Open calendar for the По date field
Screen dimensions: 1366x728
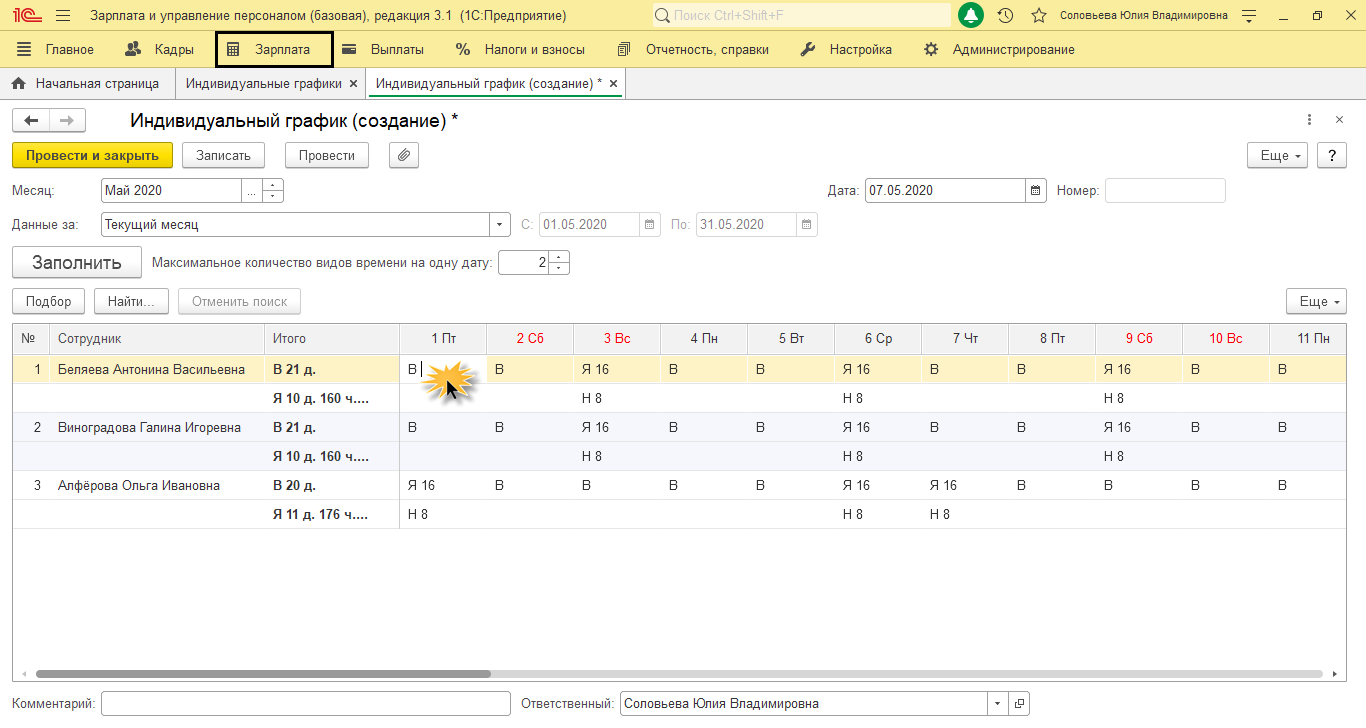point(807,224)
